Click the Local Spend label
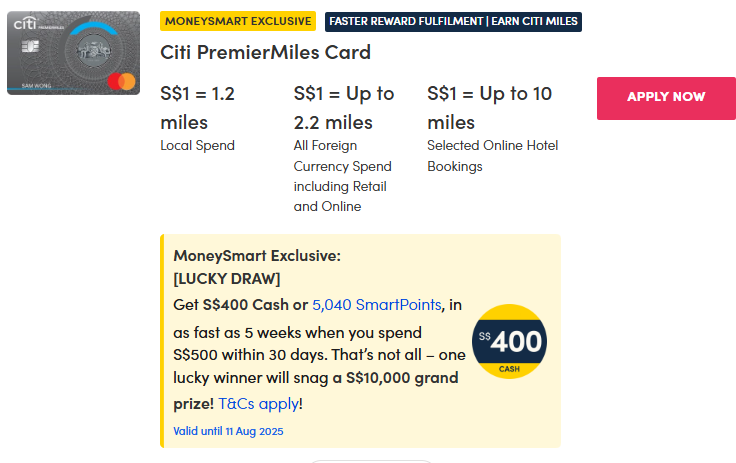The width and height of the screenshot is (736, 463). point(197,146)
